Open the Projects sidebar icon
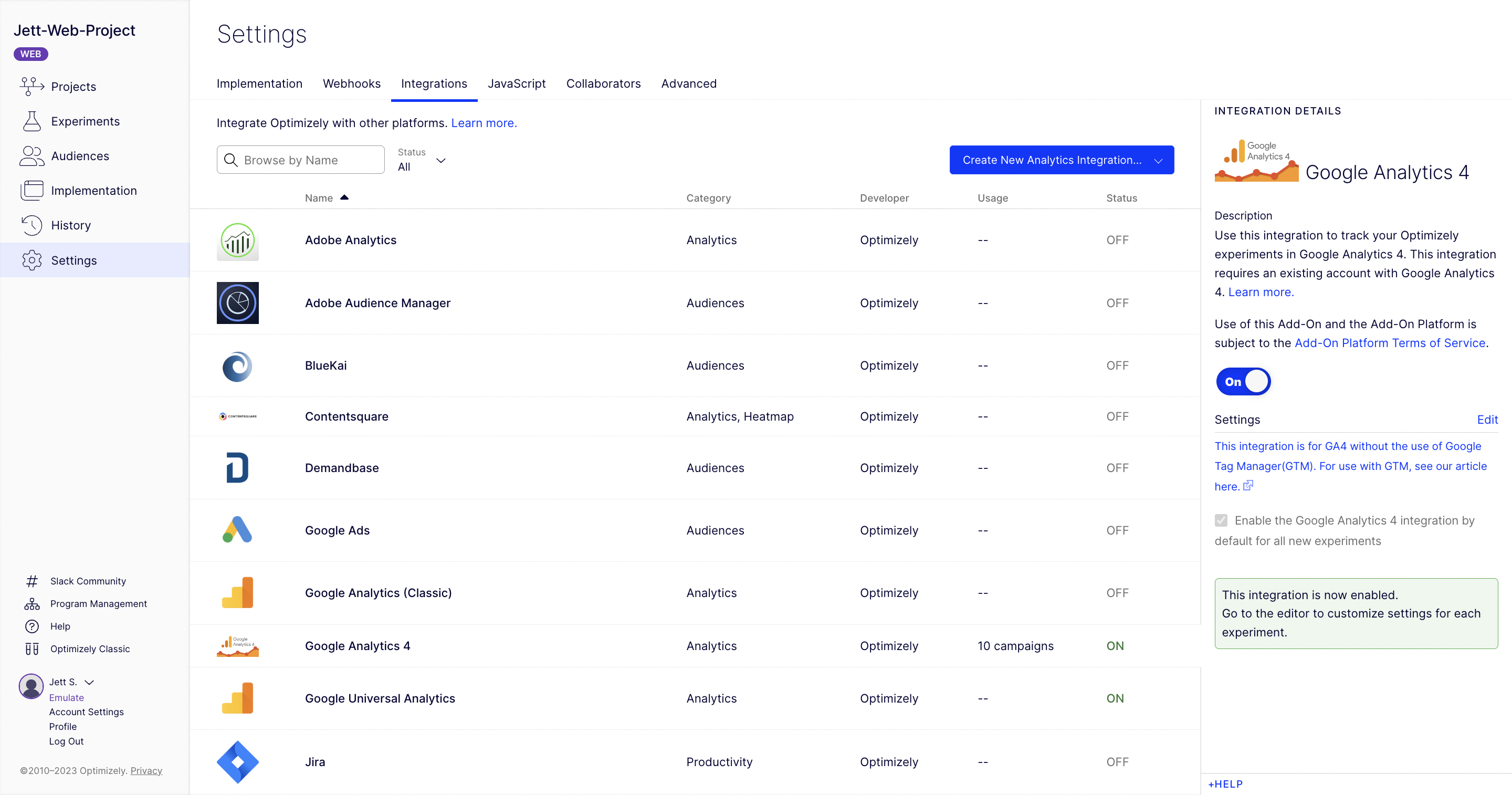The height and width of the screenshot is (795, 1512). 31,86
